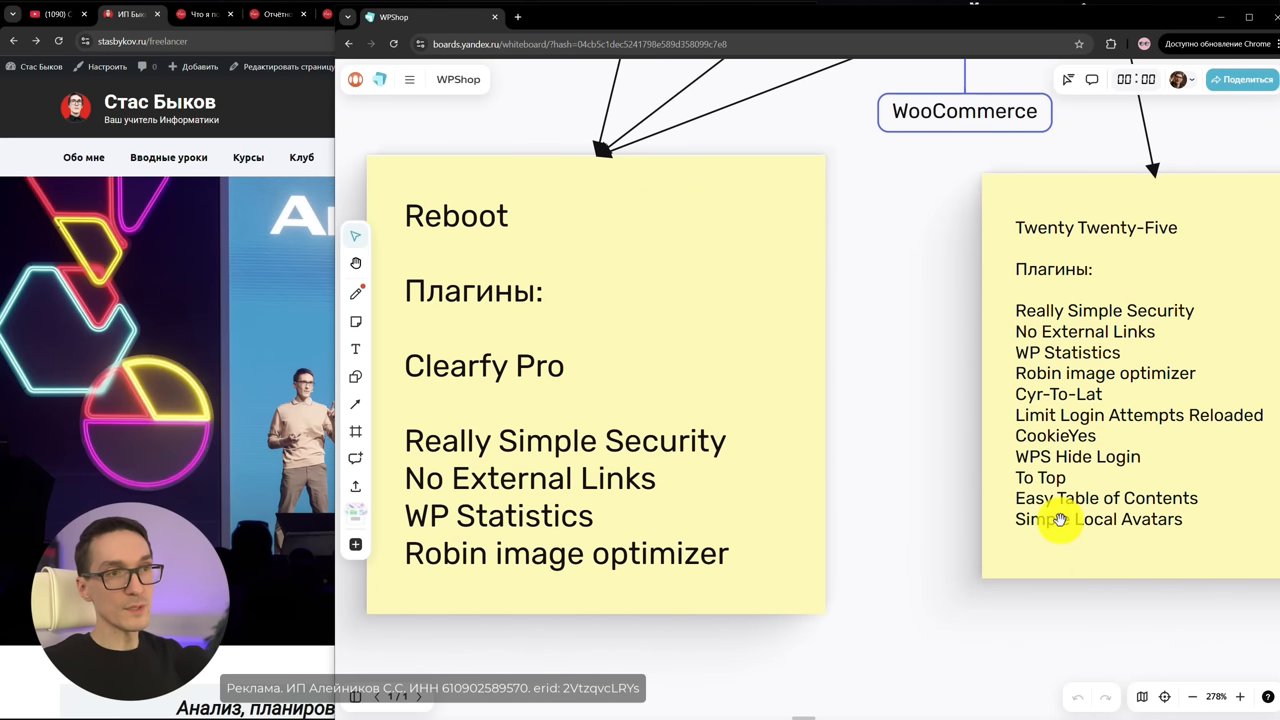Open the Курсы menu item
Image resolution: width=1280 pixels, height=720 pixels.
point(248,157)
